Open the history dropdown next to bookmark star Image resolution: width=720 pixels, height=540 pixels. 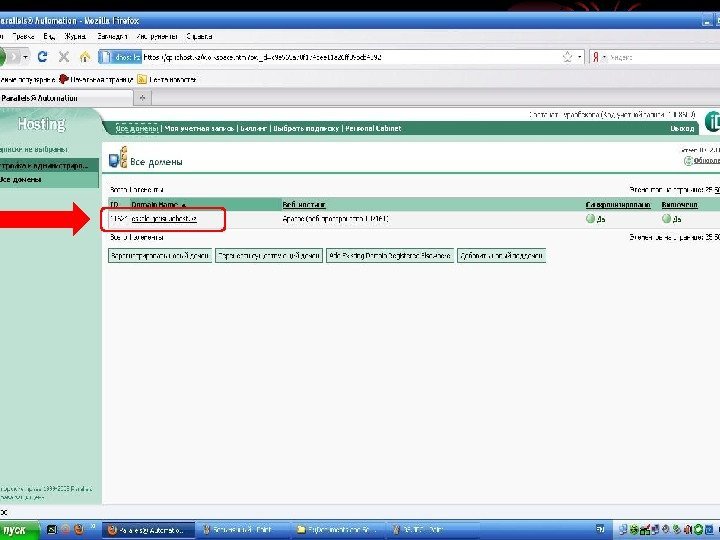[x=579, y=57]
